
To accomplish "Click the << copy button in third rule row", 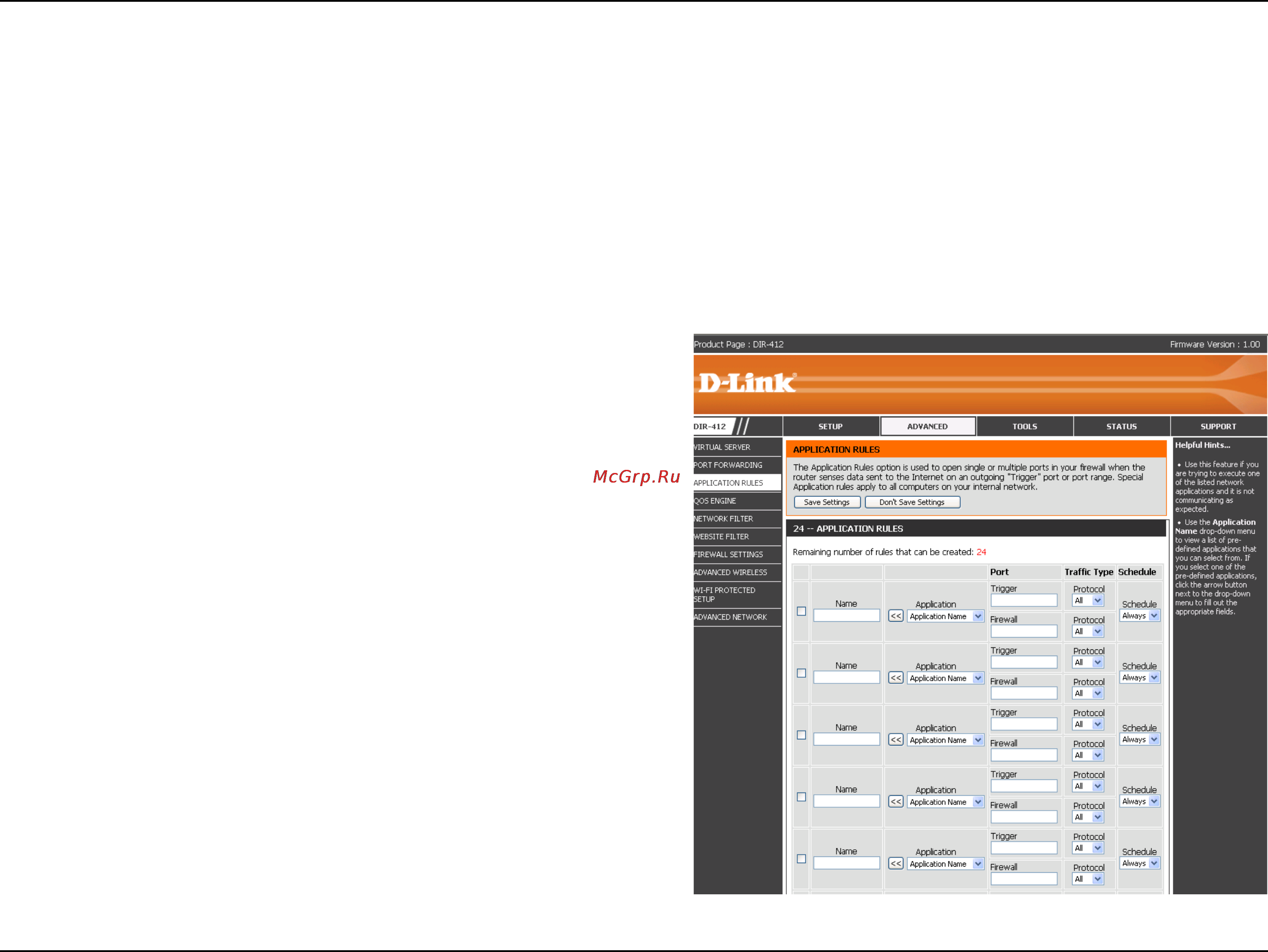I will tap(896, 740).
